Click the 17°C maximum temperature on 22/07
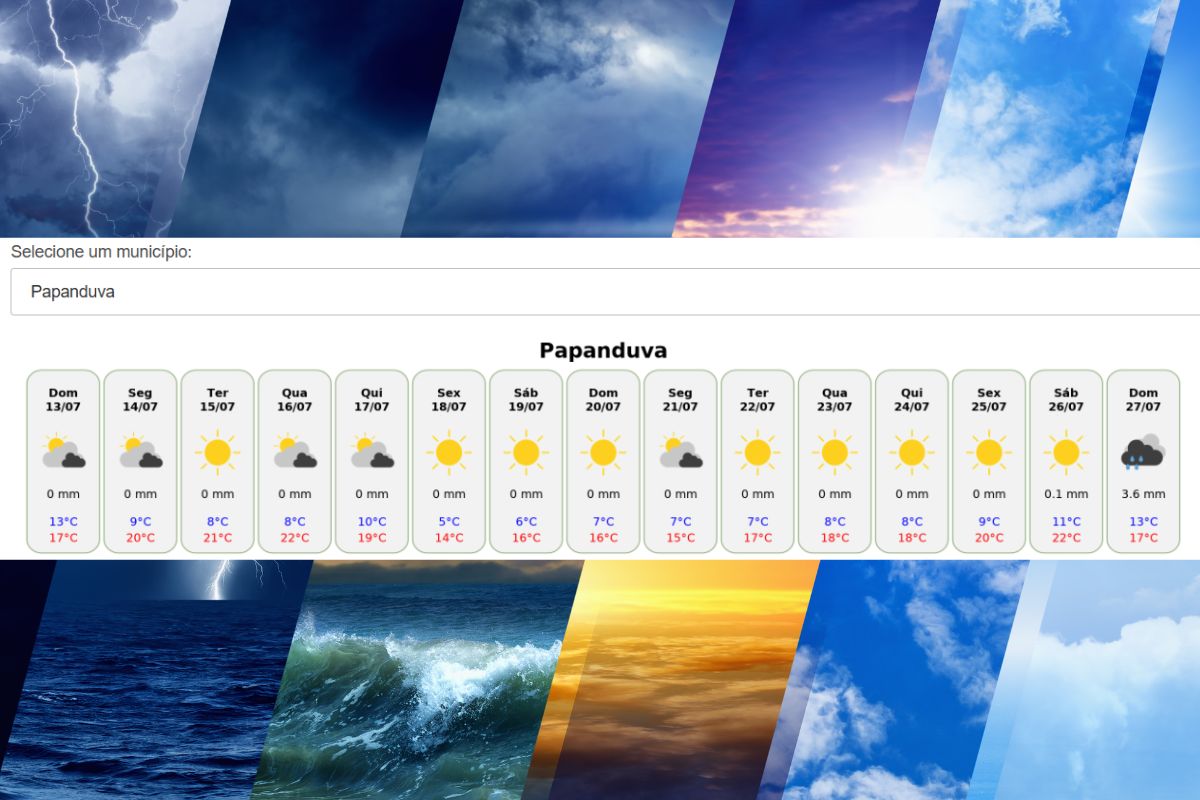Viewport: 1200px width, 800px height. point(757,538)
